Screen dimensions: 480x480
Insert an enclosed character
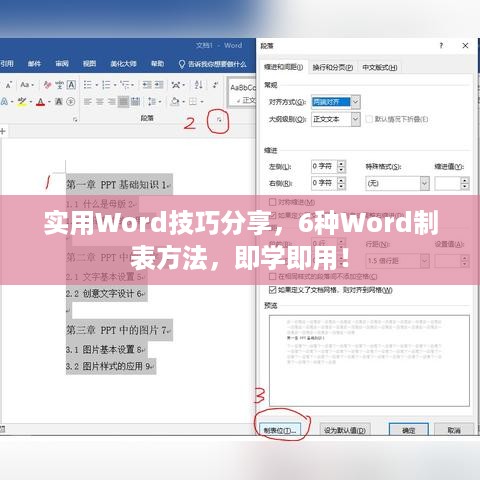tap(70, 101)
